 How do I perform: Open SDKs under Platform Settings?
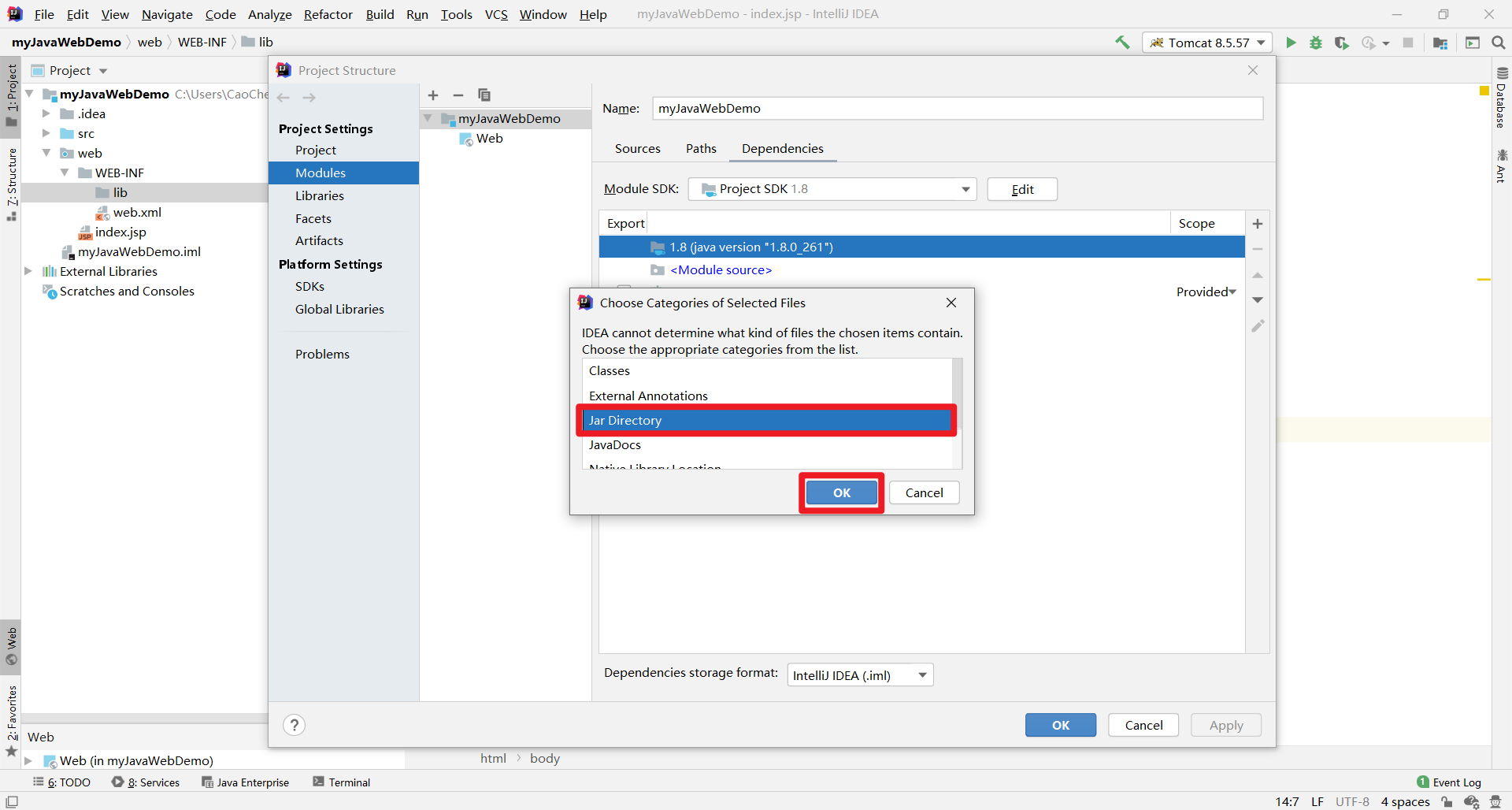click(310, 286)
